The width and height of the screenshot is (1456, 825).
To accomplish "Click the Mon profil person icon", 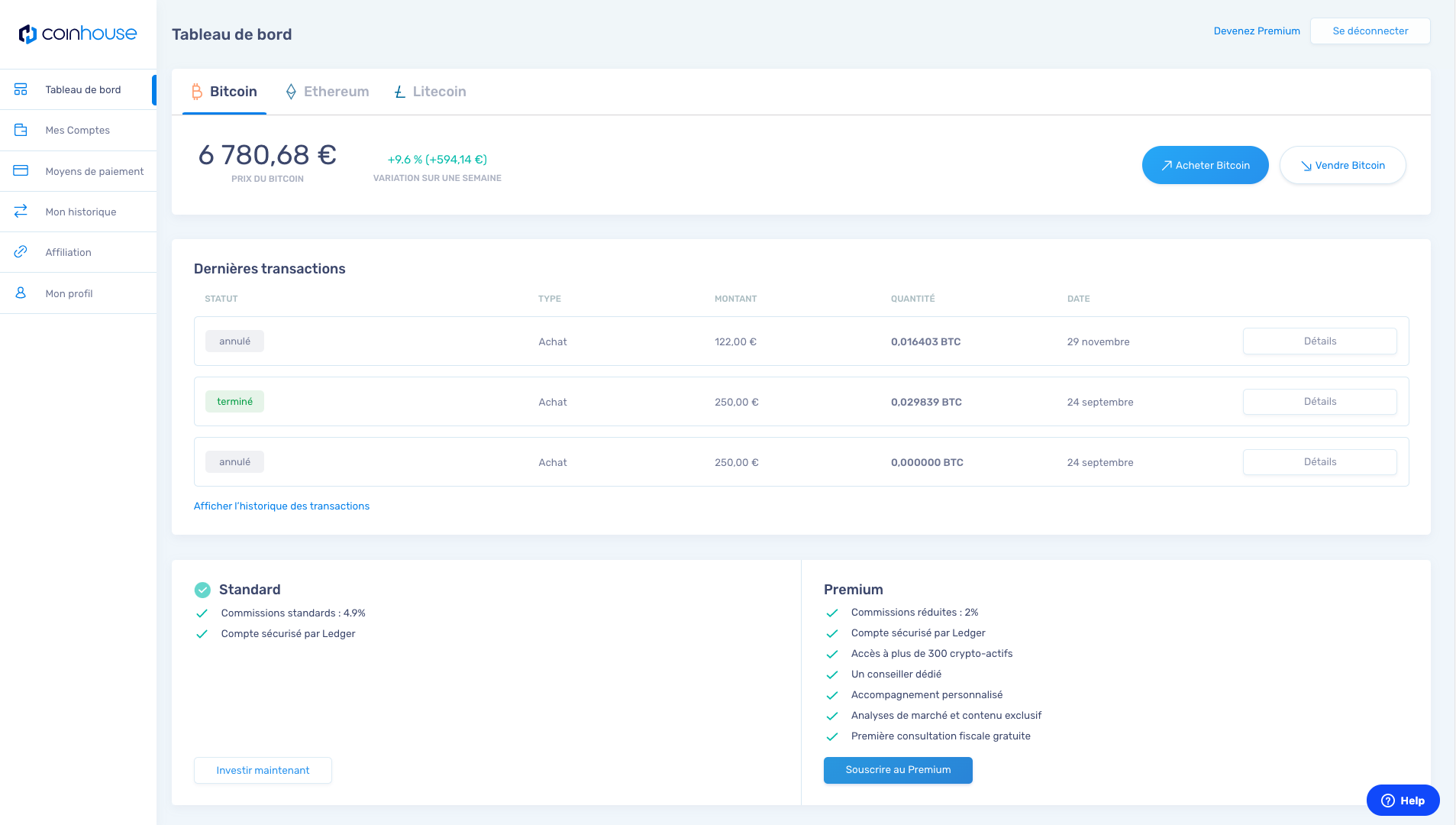I will pos(21,293).
